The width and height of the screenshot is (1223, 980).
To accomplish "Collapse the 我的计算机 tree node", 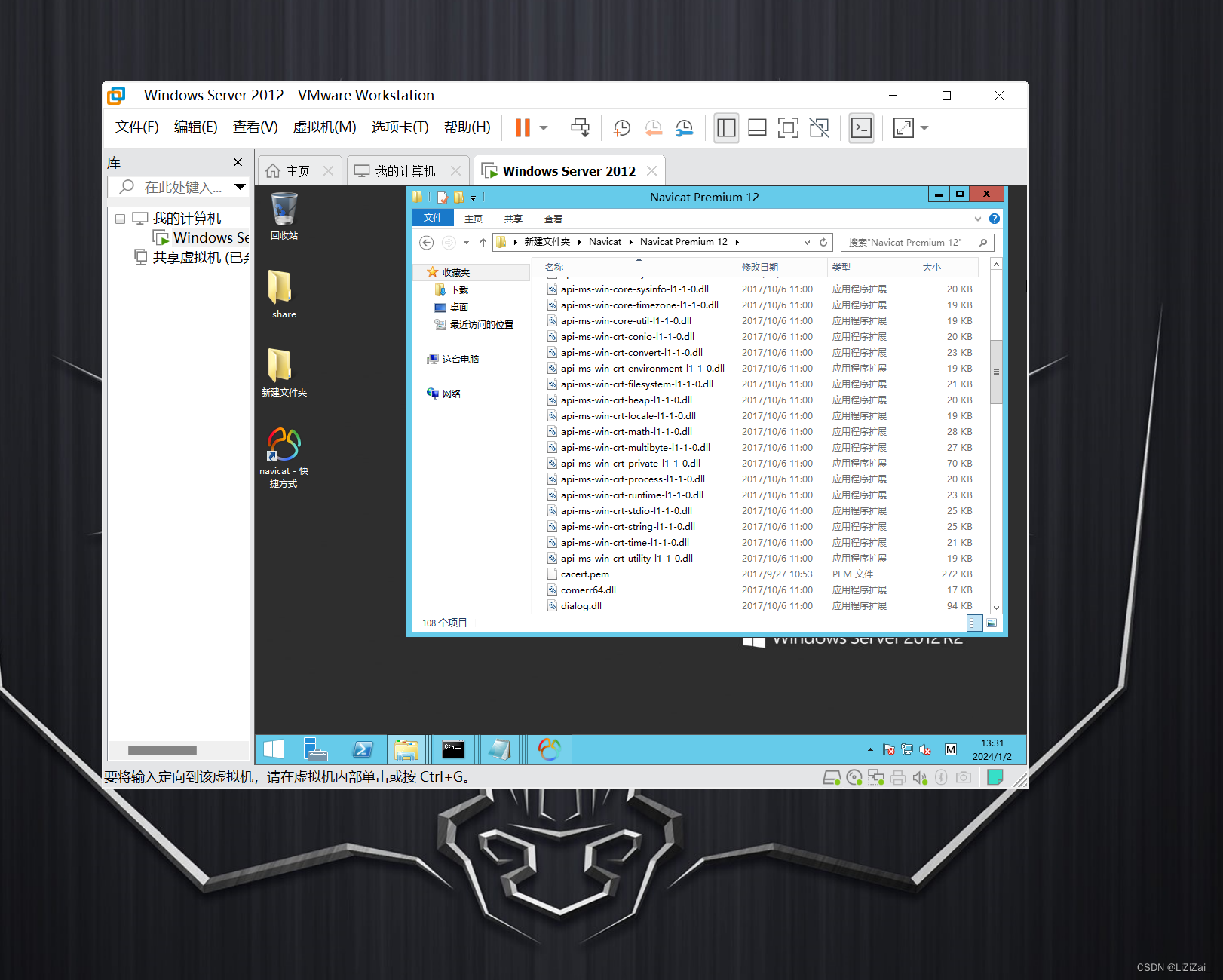I will click(x=120, y=219).
